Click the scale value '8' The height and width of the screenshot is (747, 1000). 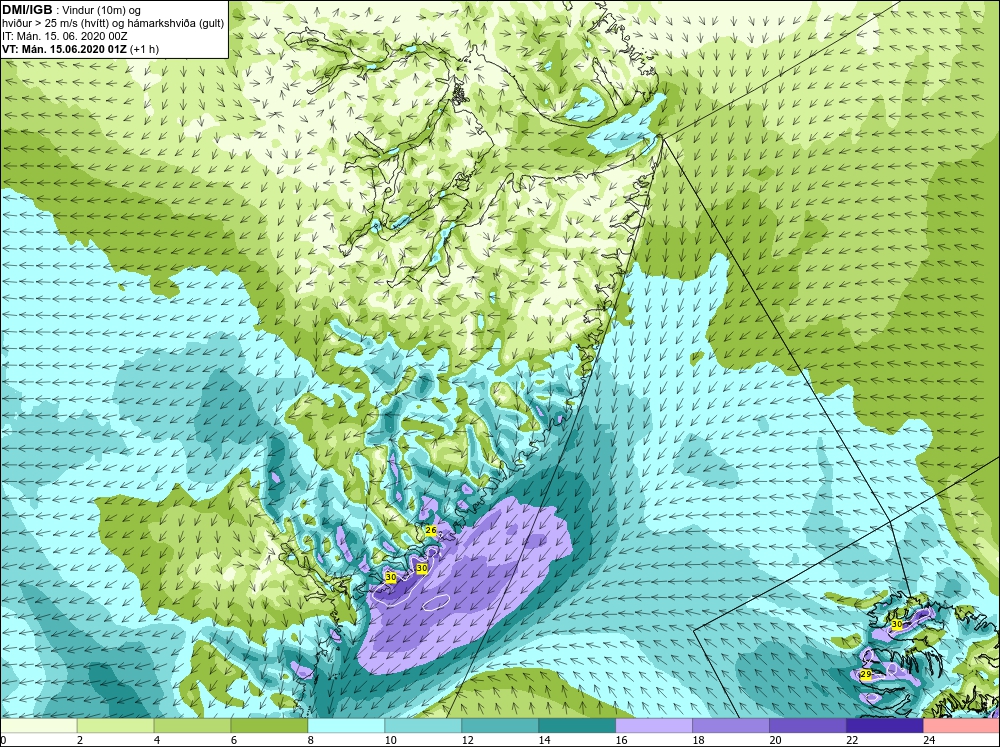(x=311, y=740)
